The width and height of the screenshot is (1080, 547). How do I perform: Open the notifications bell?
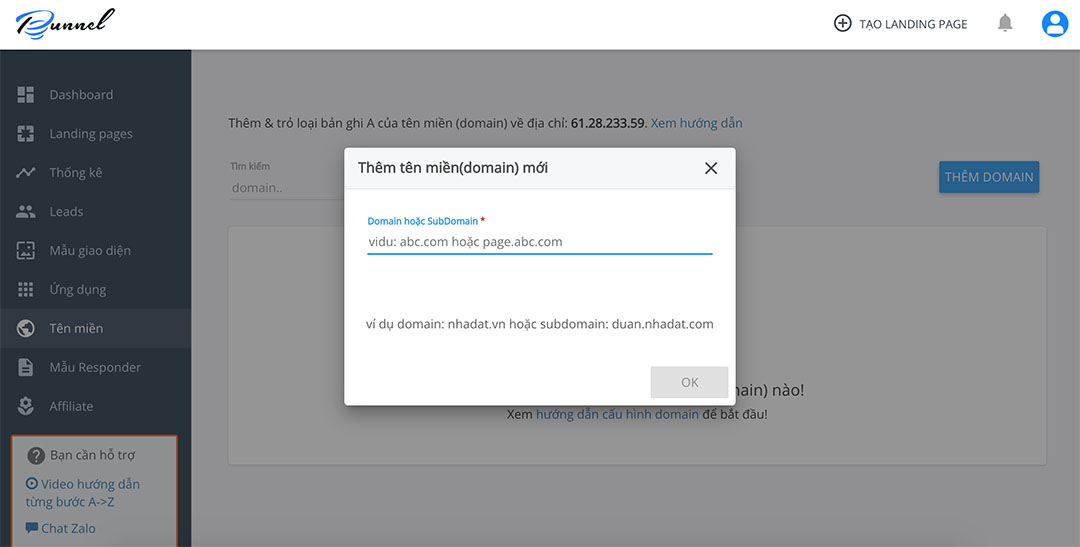(x=1005, y=23)
